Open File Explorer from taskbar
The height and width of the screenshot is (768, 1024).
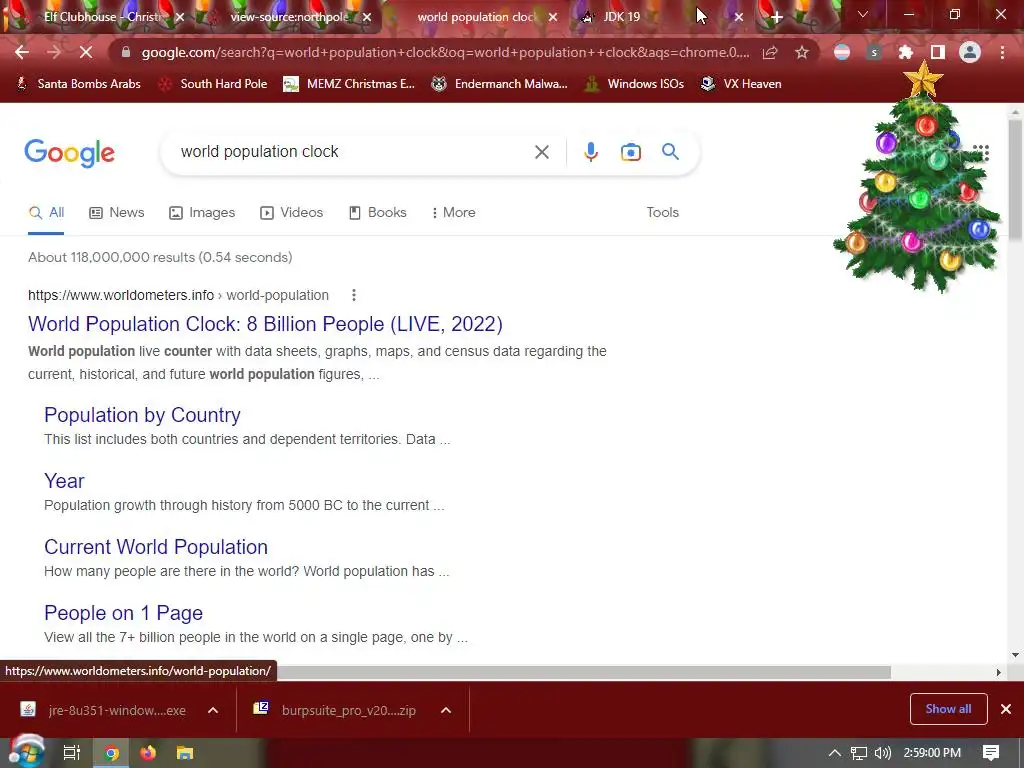185,753
